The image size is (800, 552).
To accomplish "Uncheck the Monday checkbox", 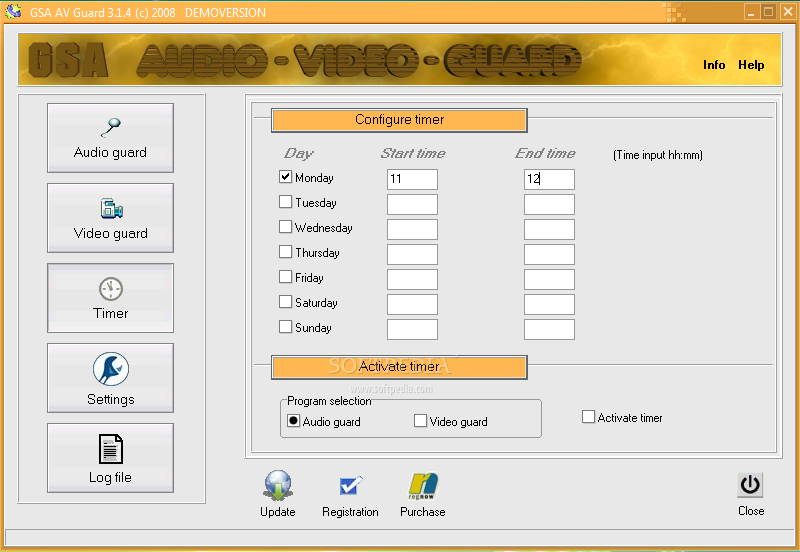I will tap(285, 177).
